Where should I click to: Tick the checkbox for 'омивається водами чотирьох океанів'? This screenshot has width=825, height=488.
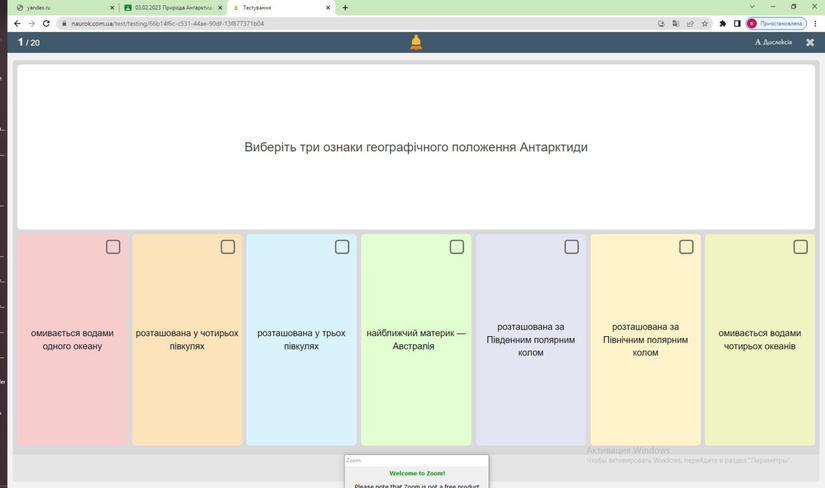coord(800,247)
